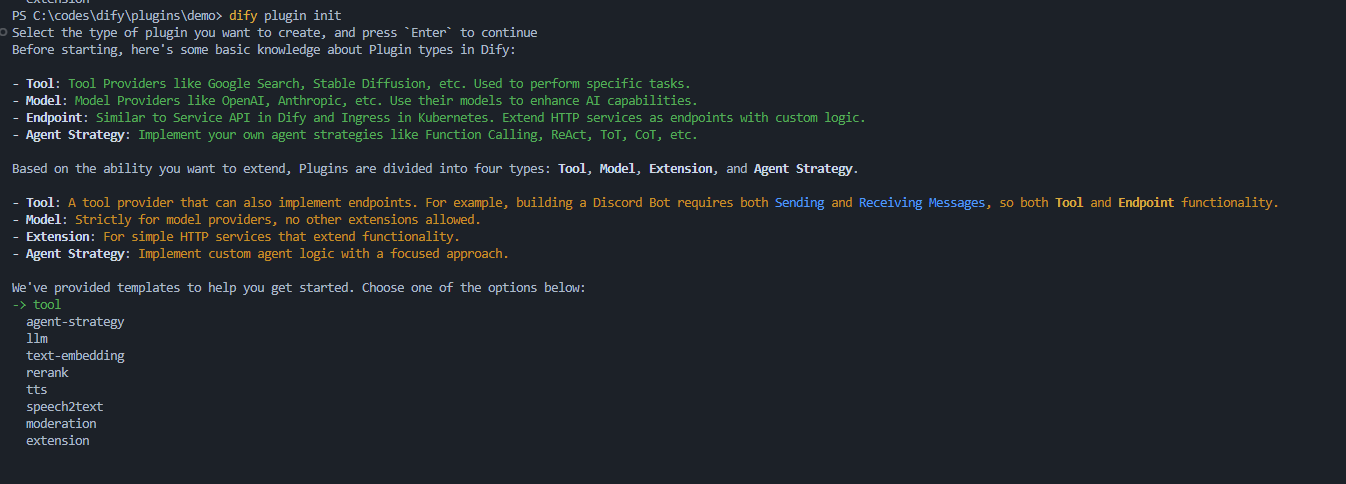Viewport: 1346px width, 484px height.
Task: Click the small circle marker left of the prompt output
Action: [4, 33]
